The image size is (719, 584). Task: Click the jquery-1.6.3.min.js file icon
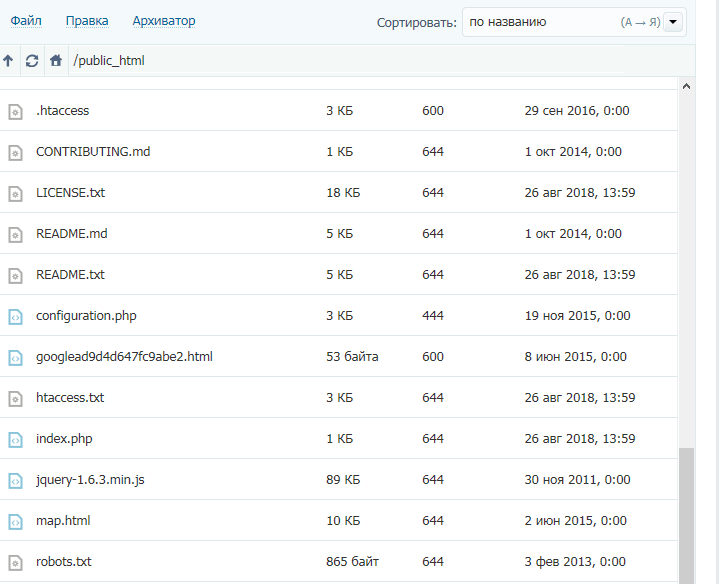(15, 480)
